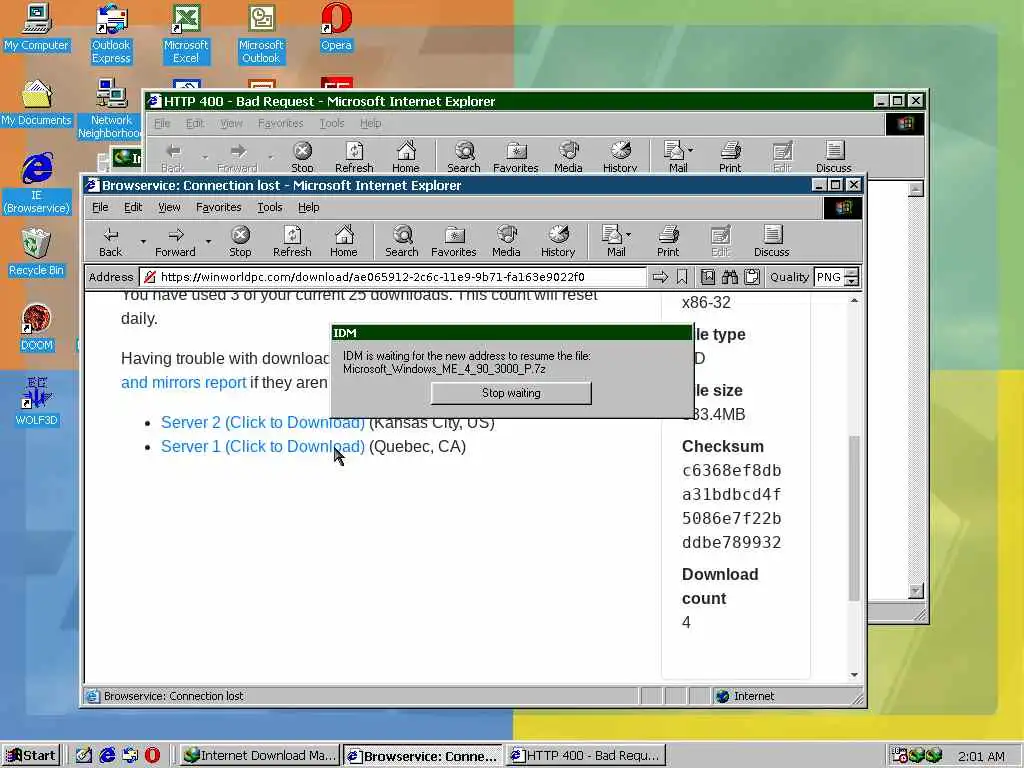Open the Back button history dropdown arrow
The width and height of the screenshot is (1024, 768).
[x=143, y=242]
